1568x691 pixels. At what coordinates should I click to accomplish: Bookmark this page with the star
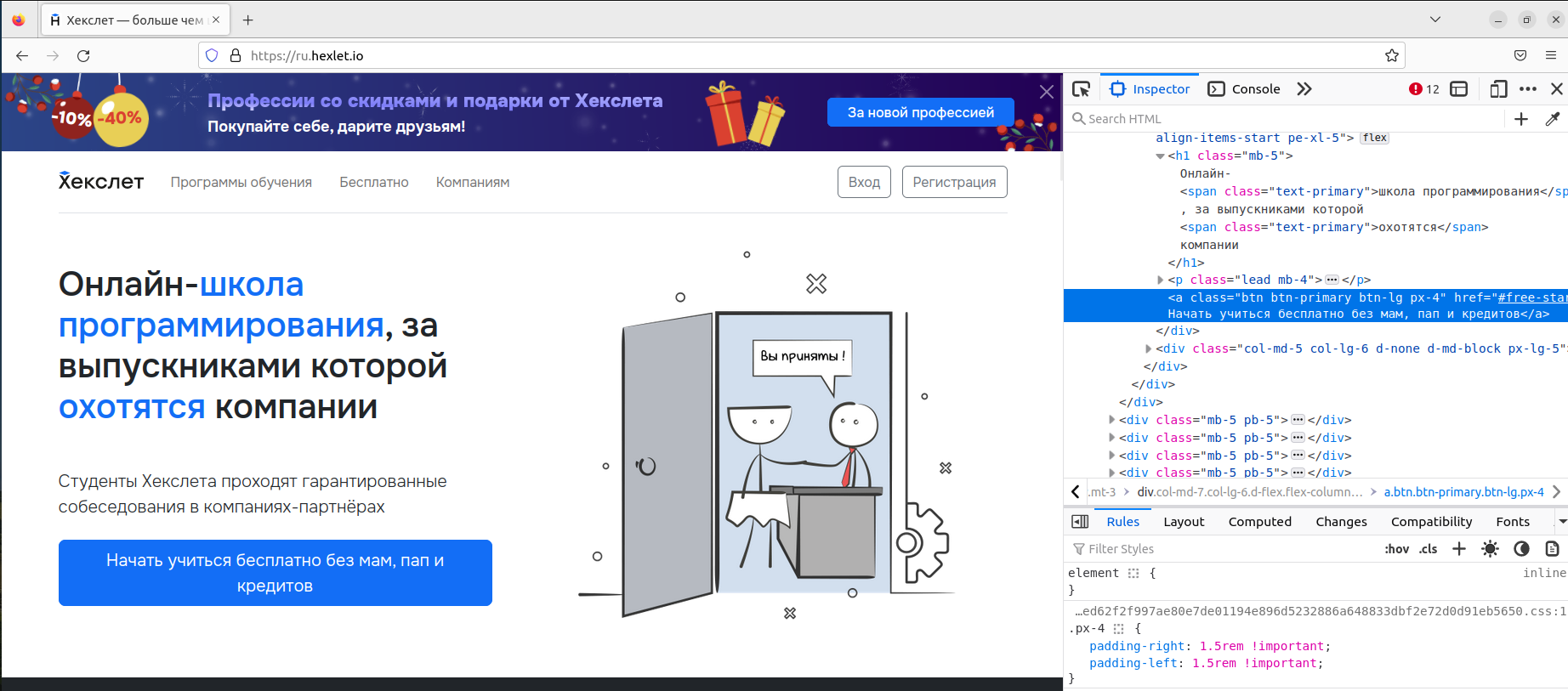[x=1391, y=56]
